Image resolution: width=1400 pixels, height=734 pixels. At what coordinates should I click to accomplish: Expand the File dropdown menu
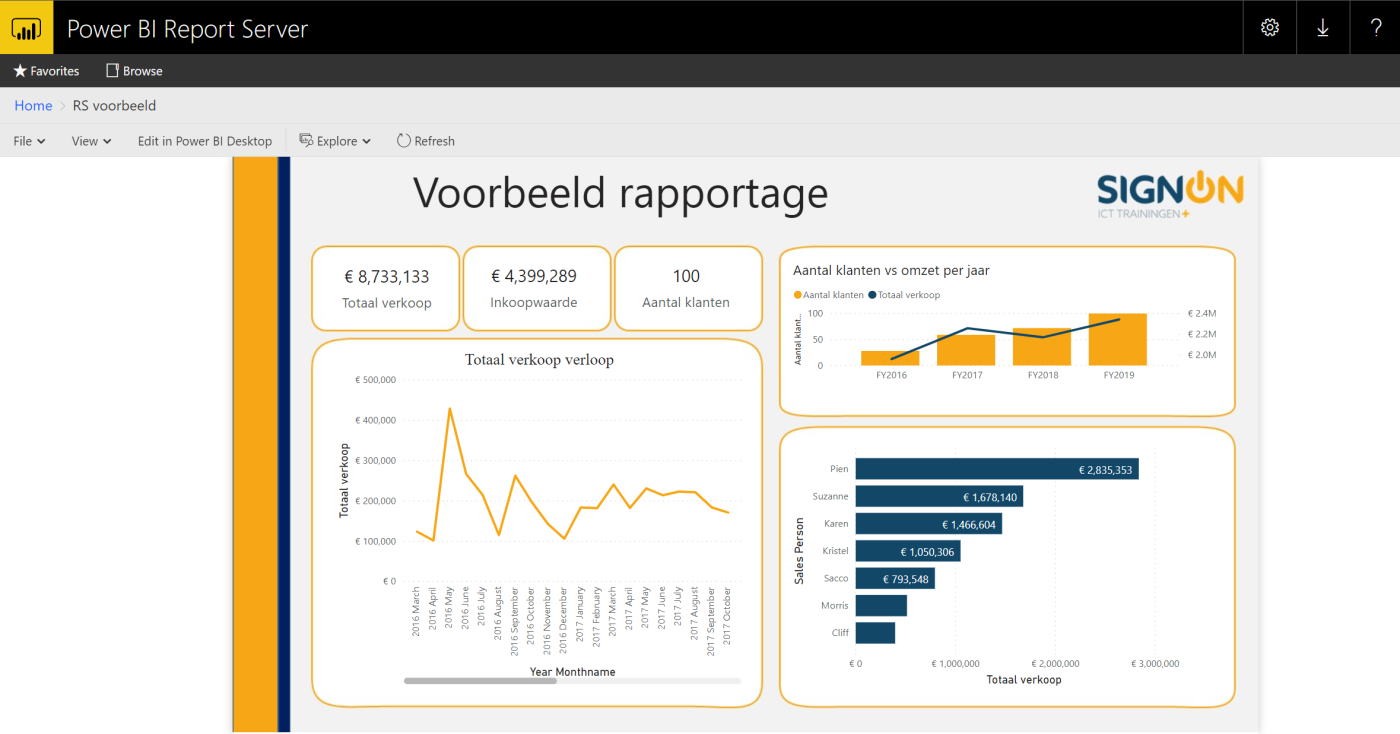(29, 141)
